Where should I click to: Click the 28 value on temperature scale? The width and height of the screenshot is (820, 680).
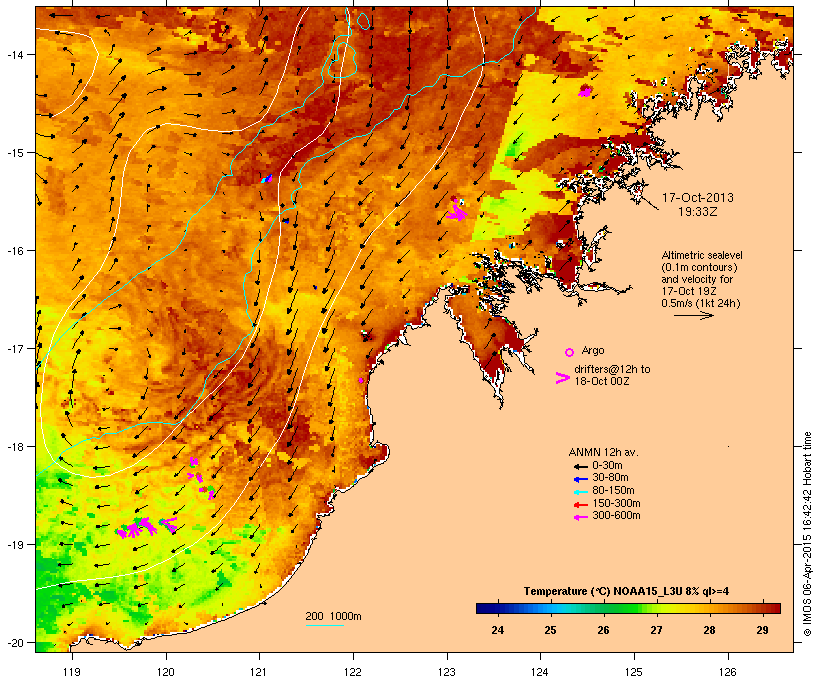pyautogui.click(x=709, y=630)
